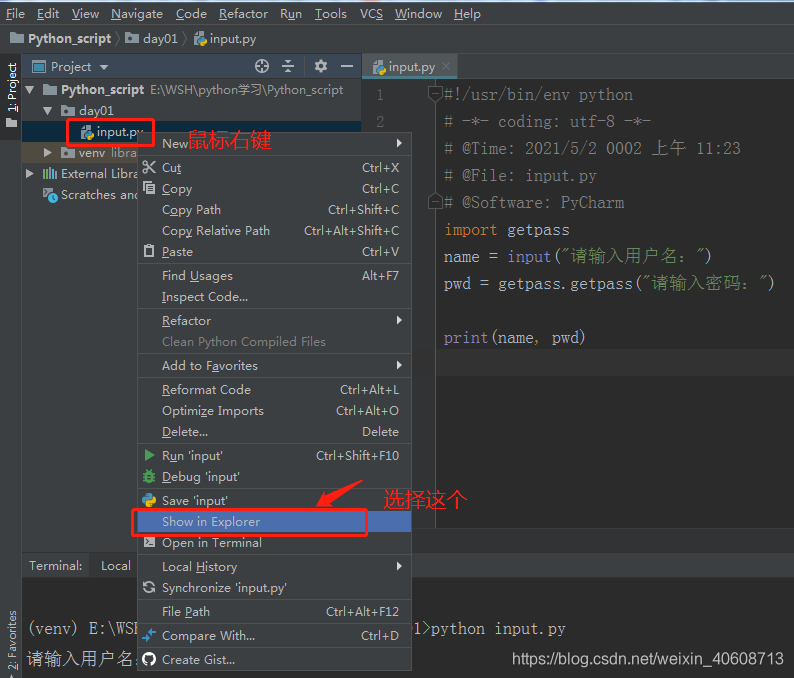Open the 2: Favorites side tool tab
This screenshot has width=794, height=678.
coord(12,641)
